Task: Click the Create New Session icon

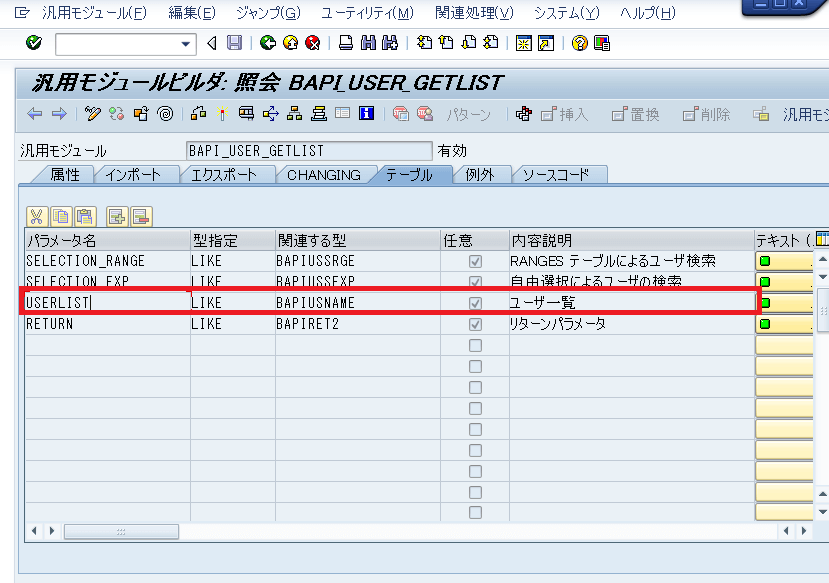Action: coord(523,43)
